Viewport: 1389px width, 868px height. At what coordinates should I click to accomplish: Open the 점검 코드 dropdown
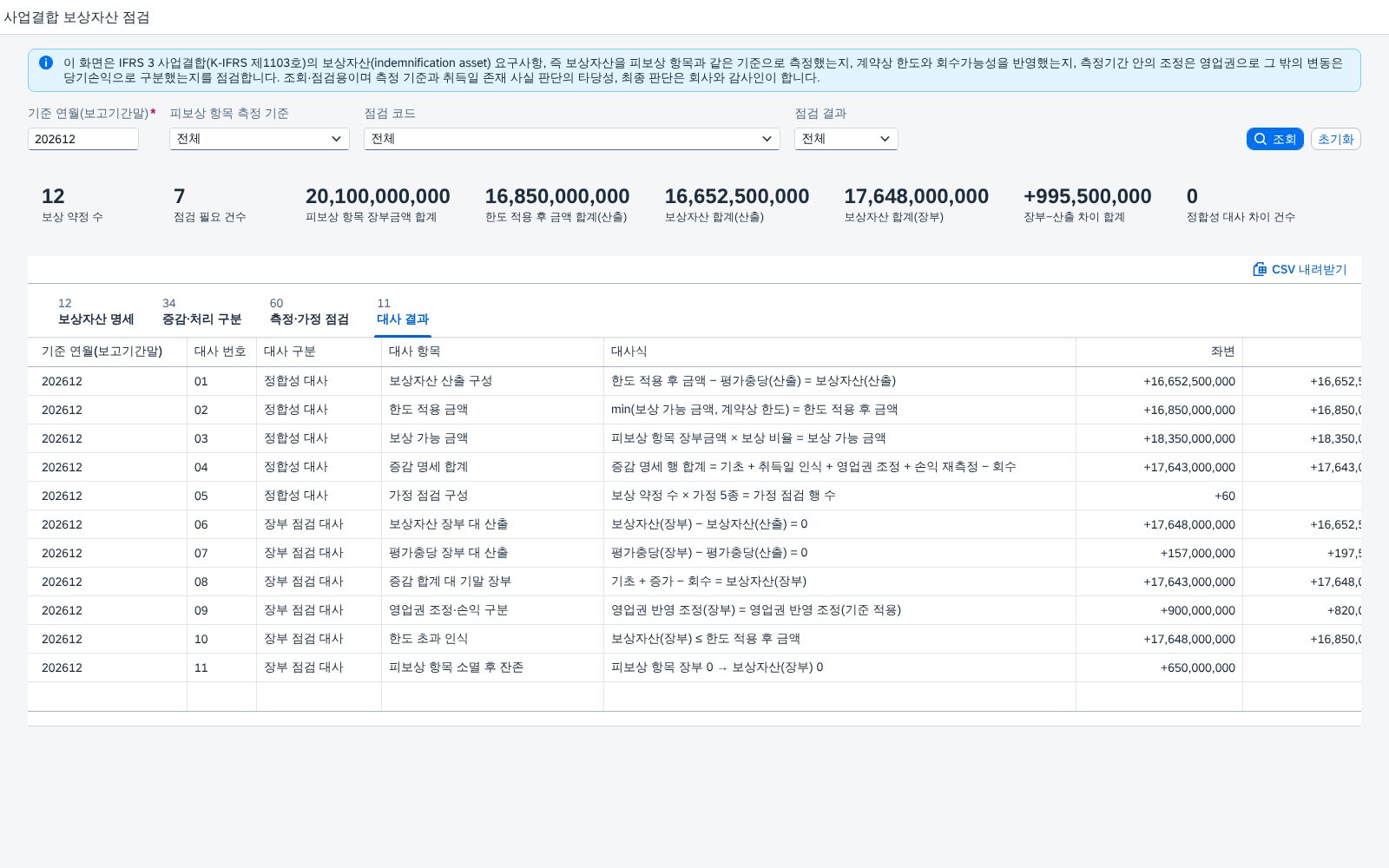point(572,139)
